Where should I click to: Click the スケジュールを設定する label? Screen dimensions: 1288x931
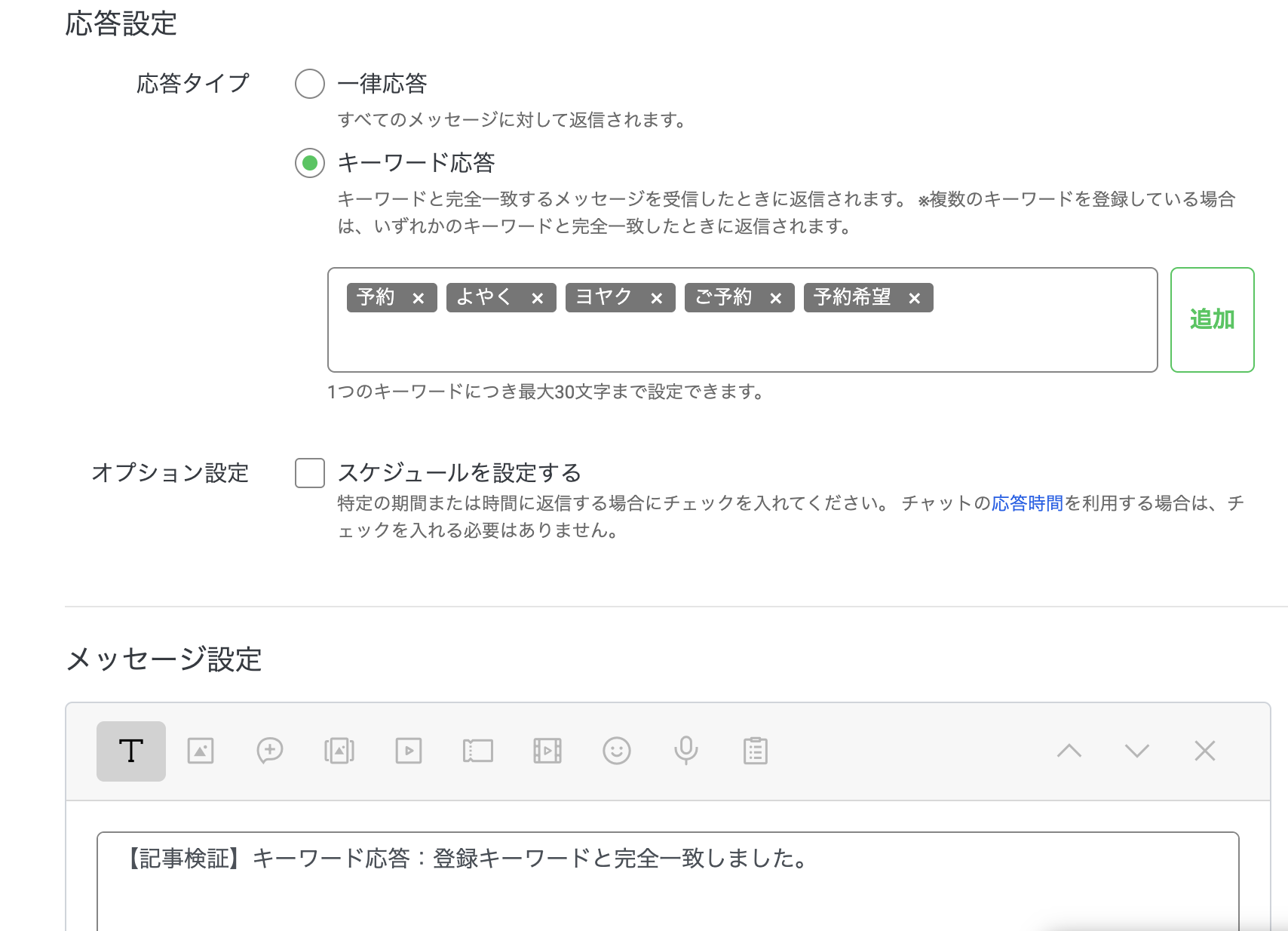pyautogui.click(x=459, y=473)
